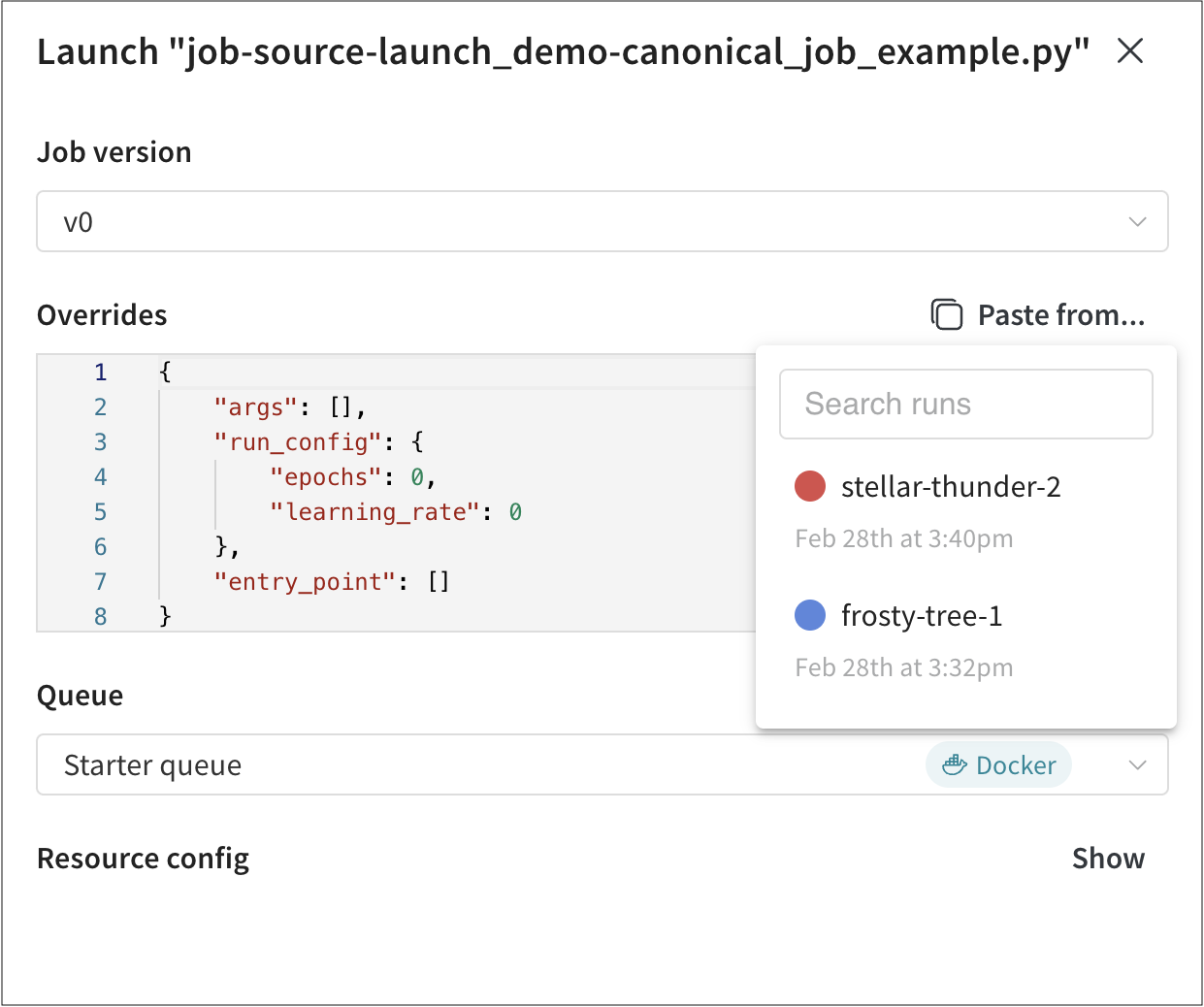This screenshot has width=1204, height=1007.
Task: Open the v0 job version selector
Action: [x=582, y=222]
